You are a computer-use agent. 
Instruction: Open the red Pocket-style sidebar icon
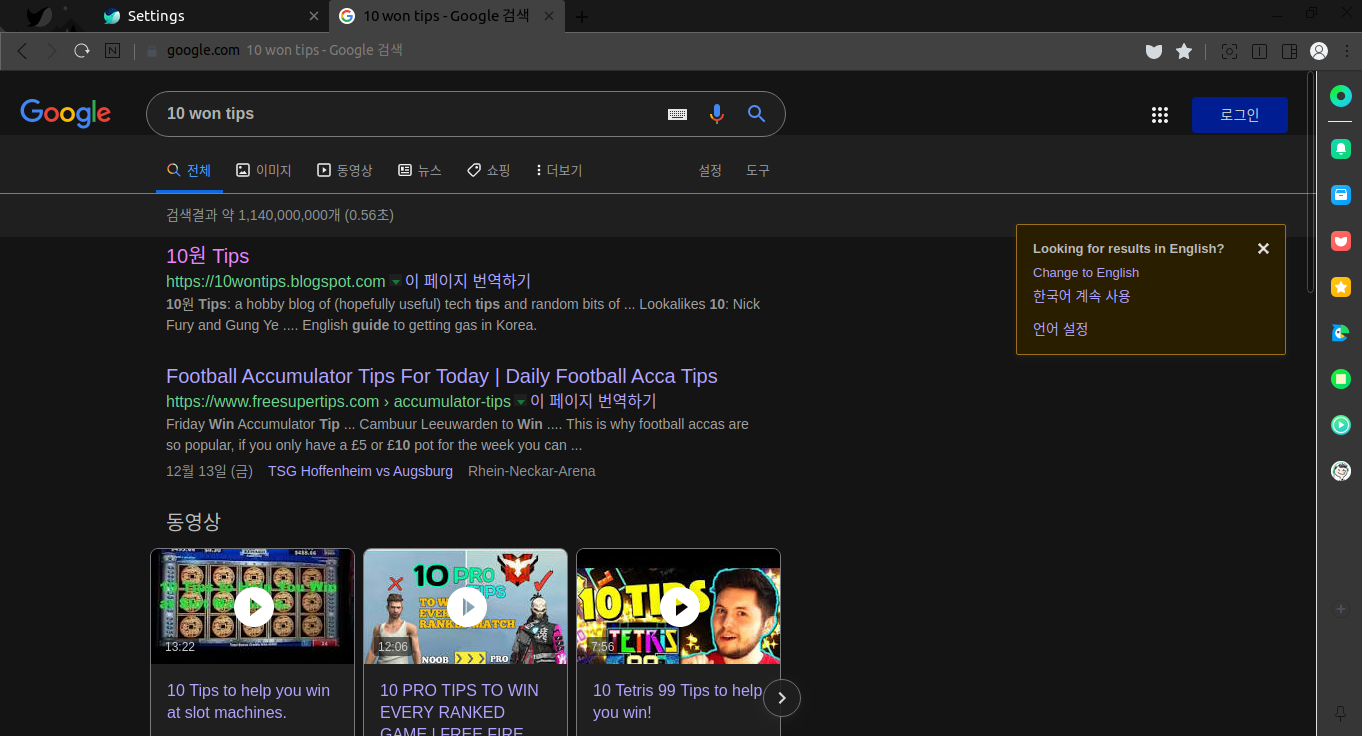(1341, 241)
